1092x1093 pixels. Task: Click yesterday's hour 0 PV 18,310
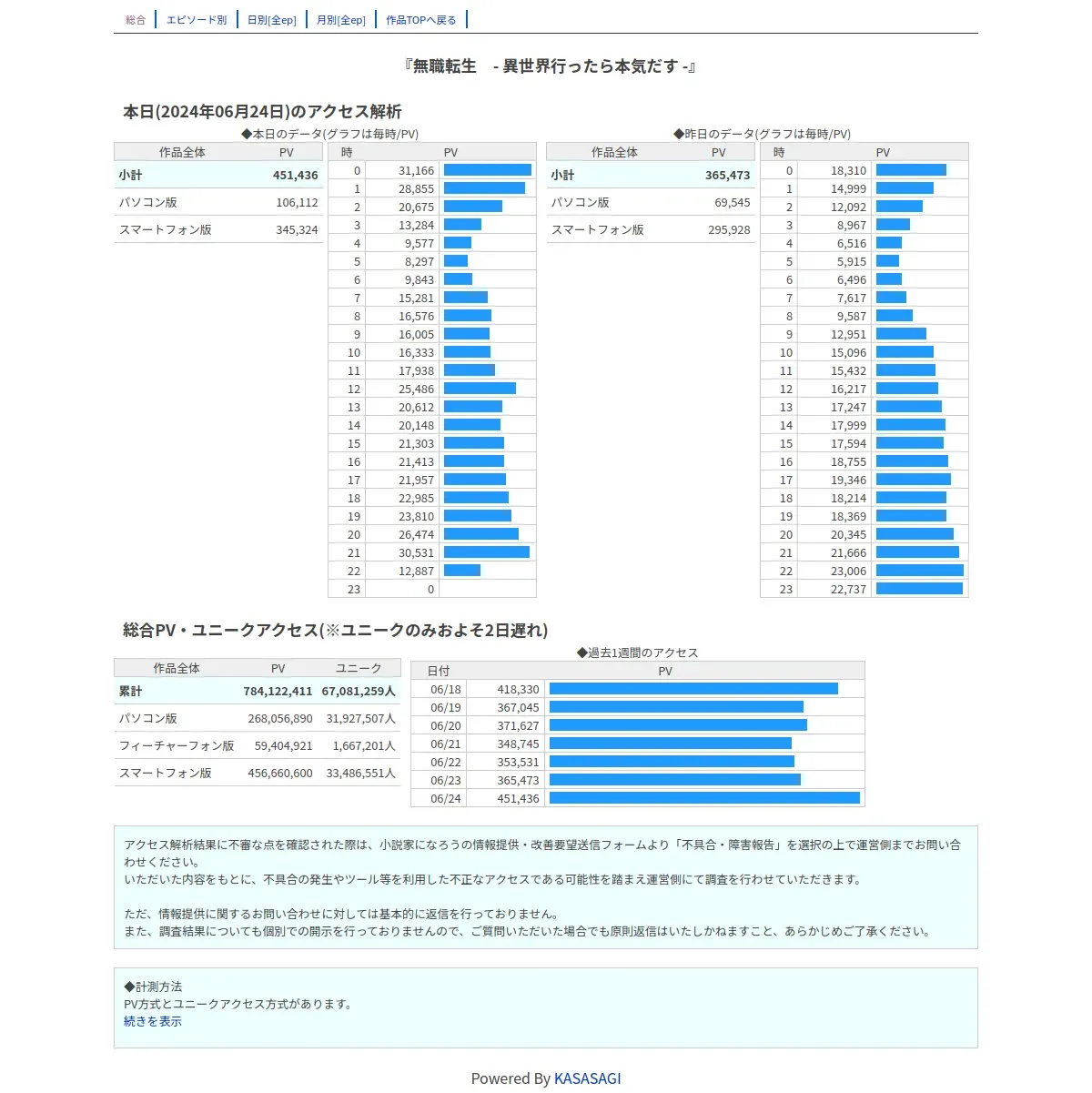tap(849, 170)
